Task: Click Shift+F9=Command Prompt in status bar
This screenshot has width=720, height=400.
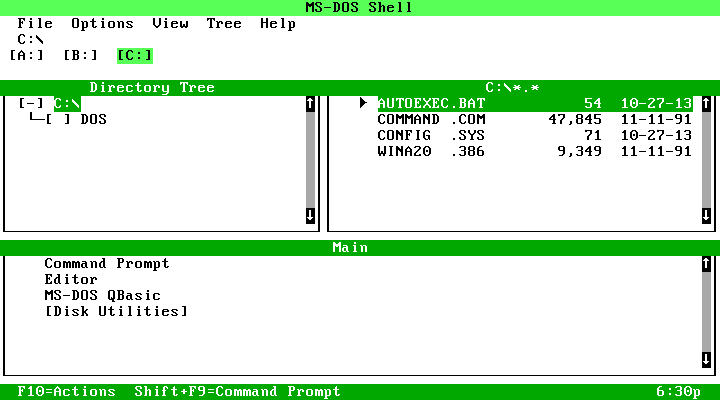Action: click(237, 392)
